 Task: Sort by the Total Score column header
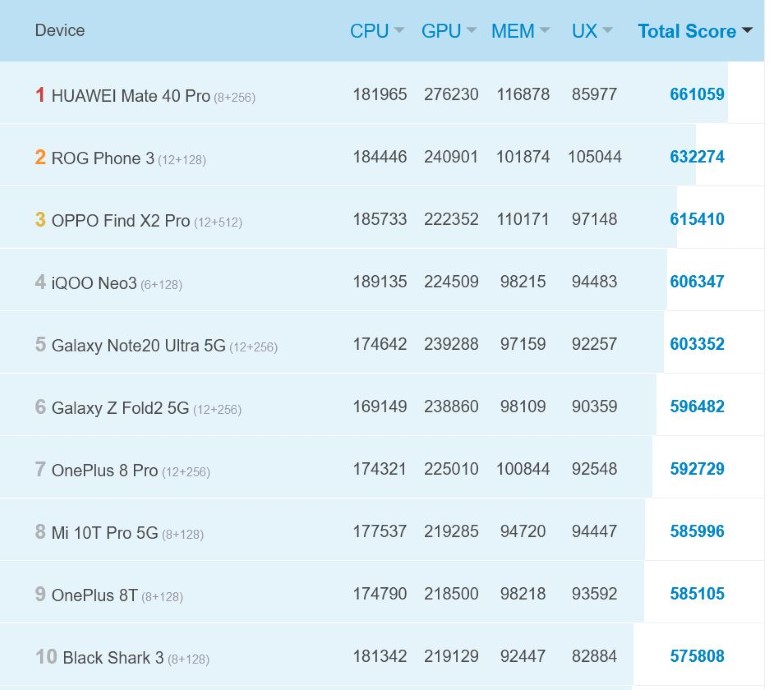pos(686,31)
